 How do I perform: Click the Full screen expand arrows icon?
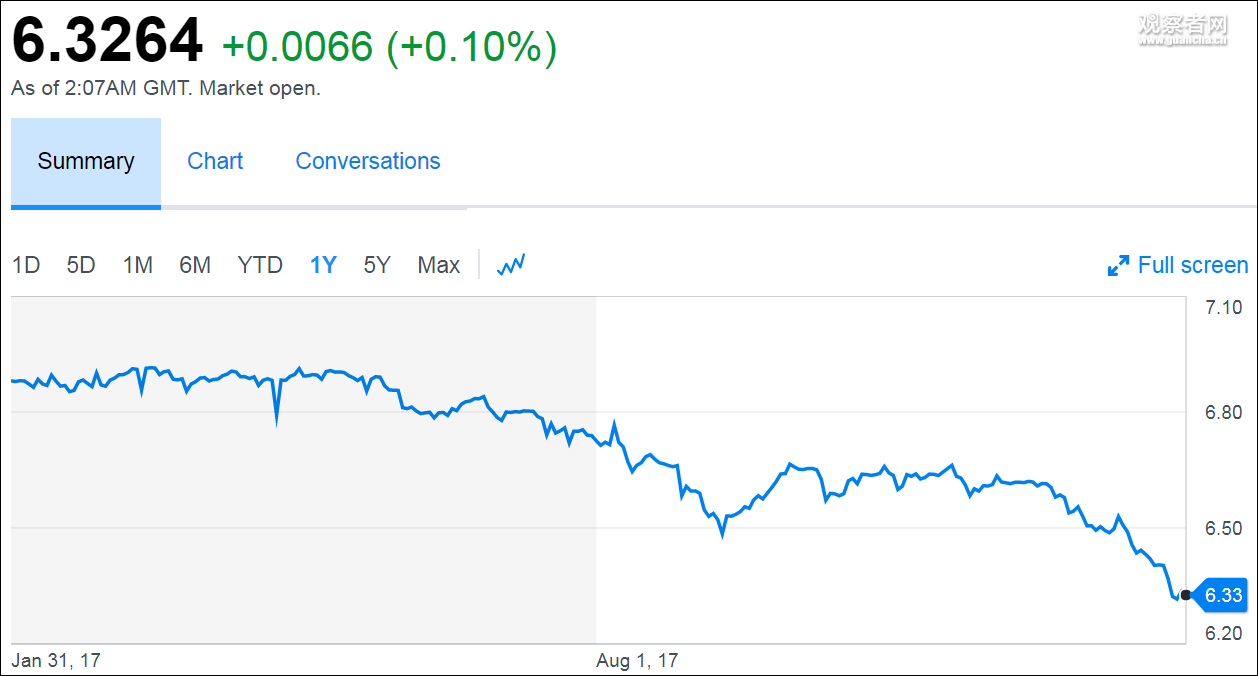pos(1118,266)
